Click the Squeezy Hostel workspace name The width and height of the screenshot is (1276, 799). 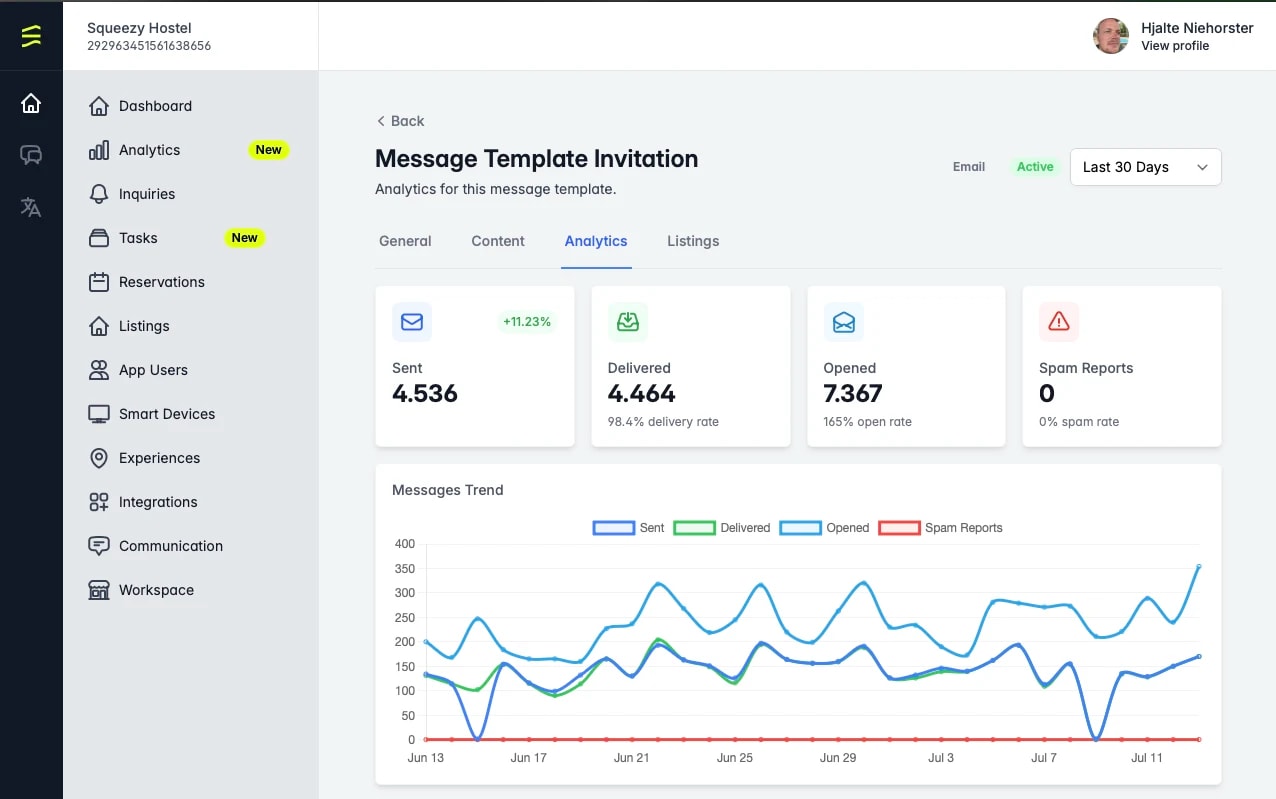[x=139, y=28]
